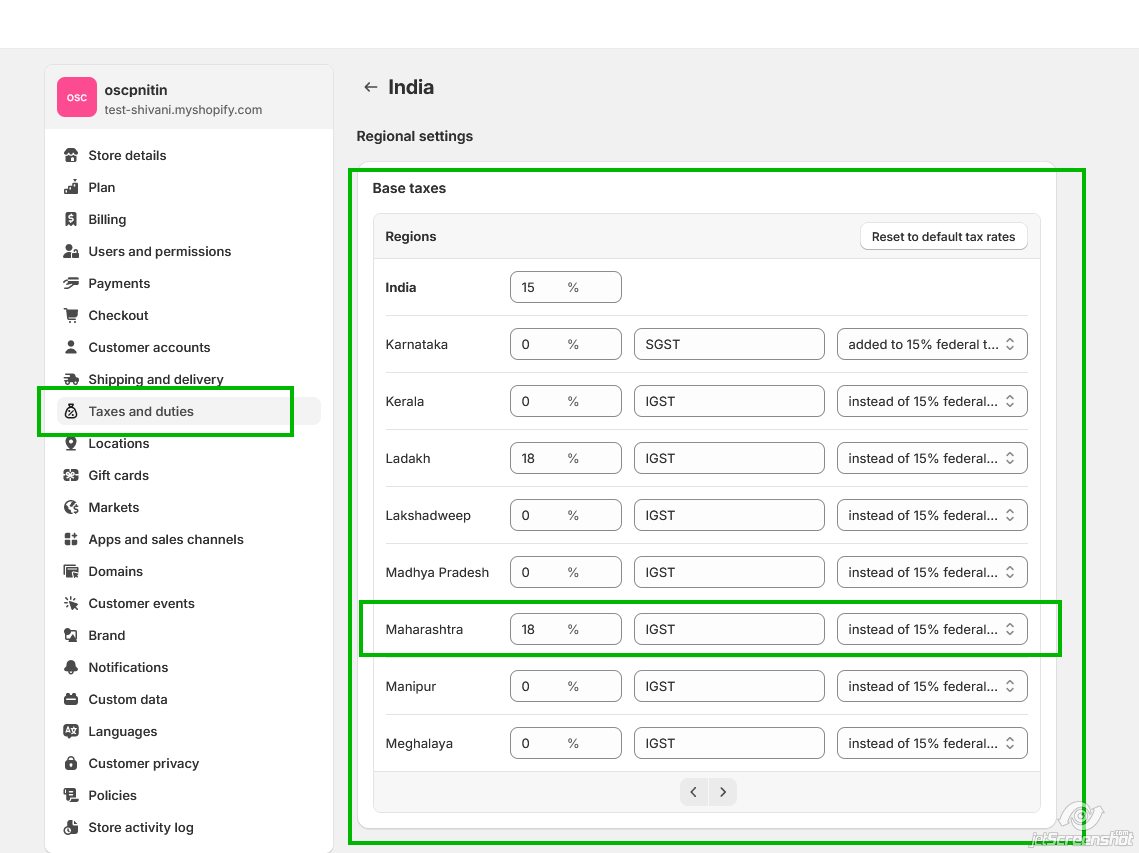
Task: Expand the Ladakh federal tax dropdown
Action: [931, 458]
